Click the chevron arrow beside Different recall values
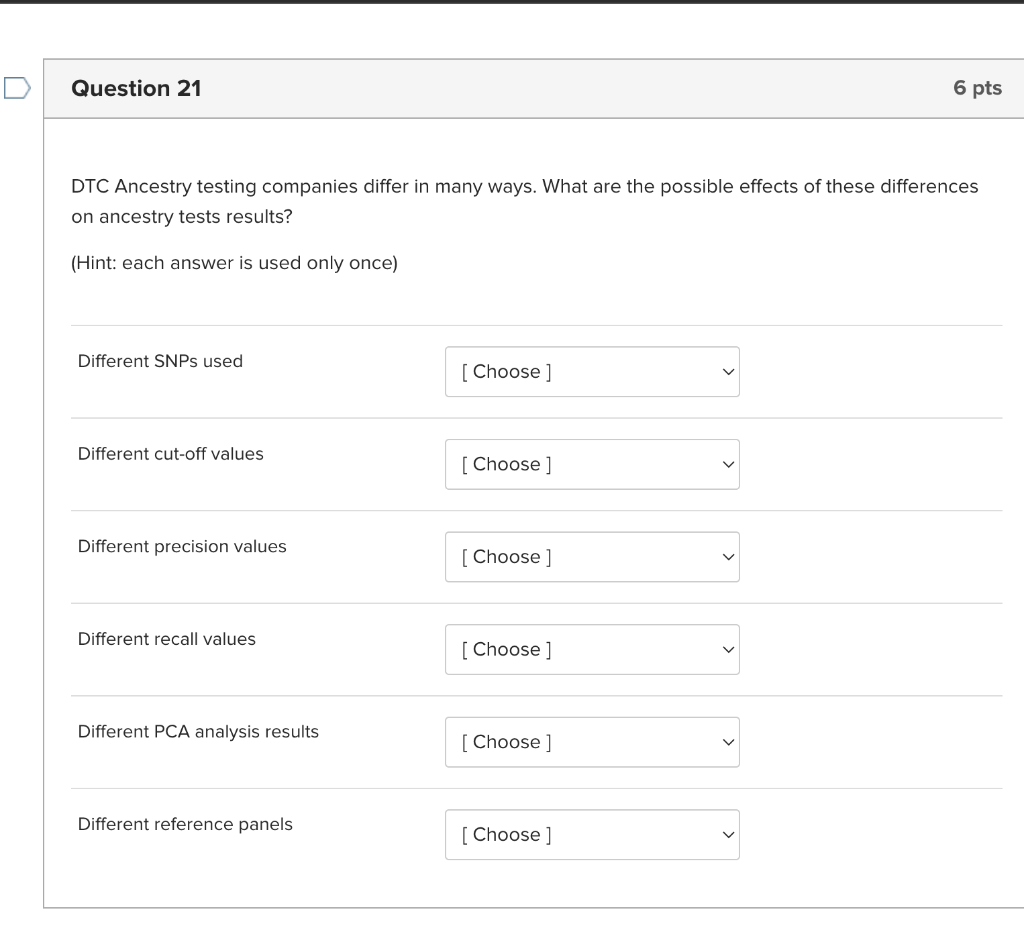 [727, 650]
